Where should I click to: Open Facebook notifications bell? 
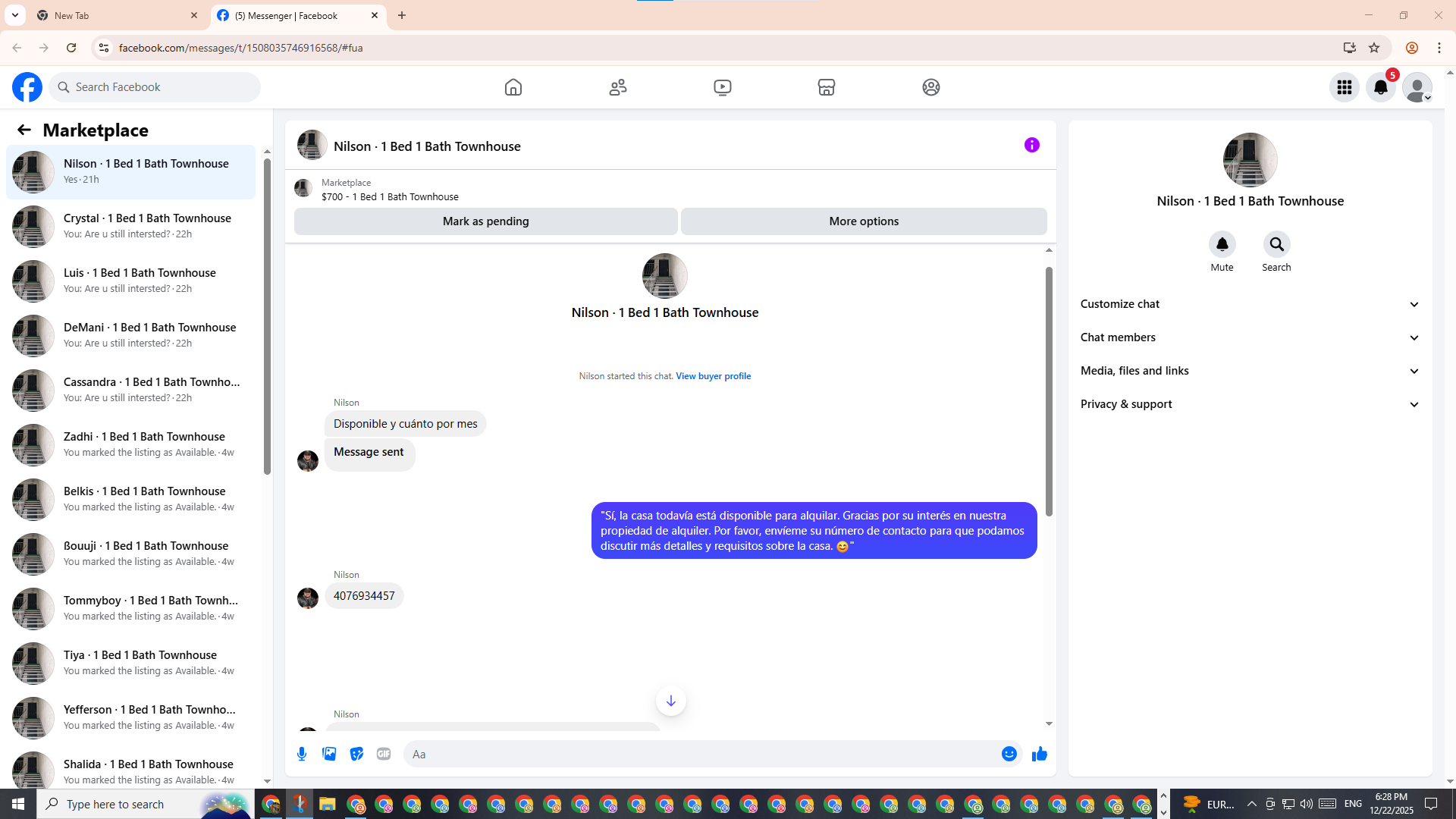point(1381,87)
